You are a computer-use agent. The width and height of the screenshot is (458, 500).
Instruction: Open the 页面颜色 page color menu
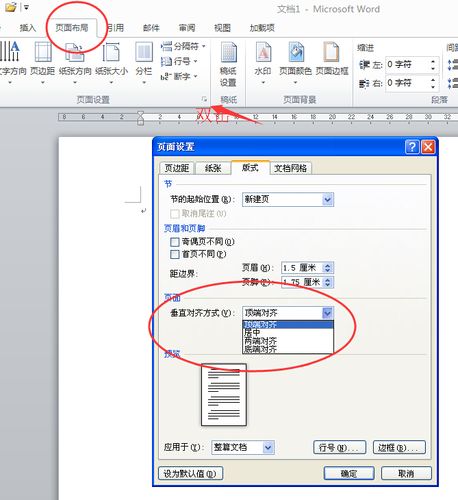click(x=295, y=62)
